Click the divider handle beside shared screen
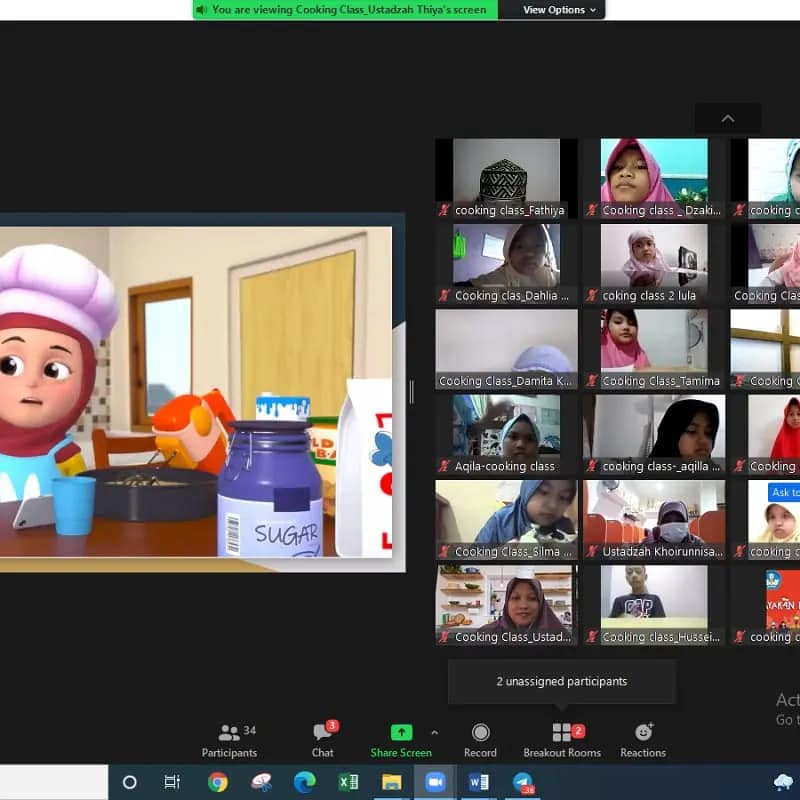The width and height of the screenshot is (800, 800). click(x=411, y=392)
